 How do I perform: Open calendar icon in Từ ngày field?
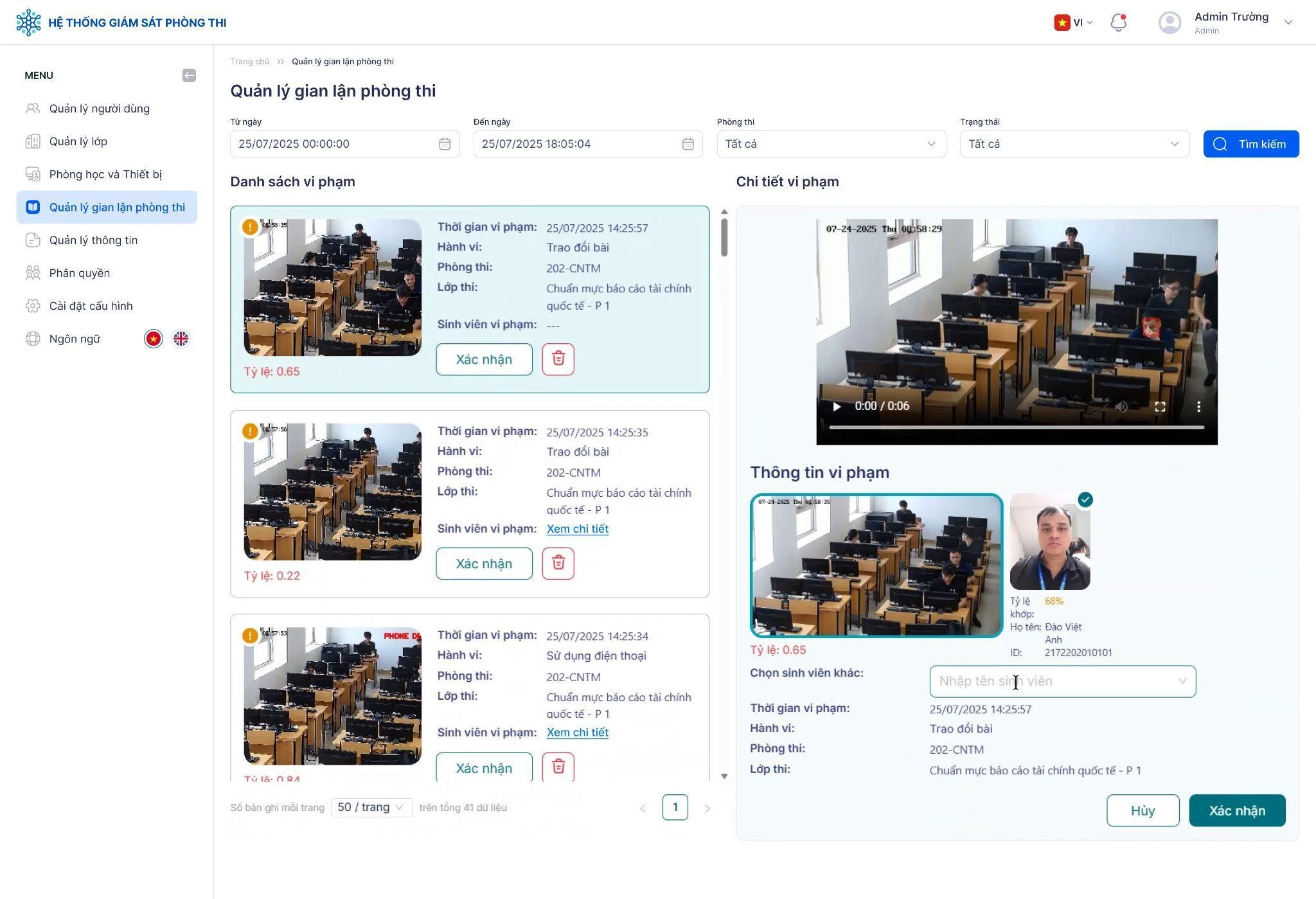pyautogui.click(x=445, y=144)
